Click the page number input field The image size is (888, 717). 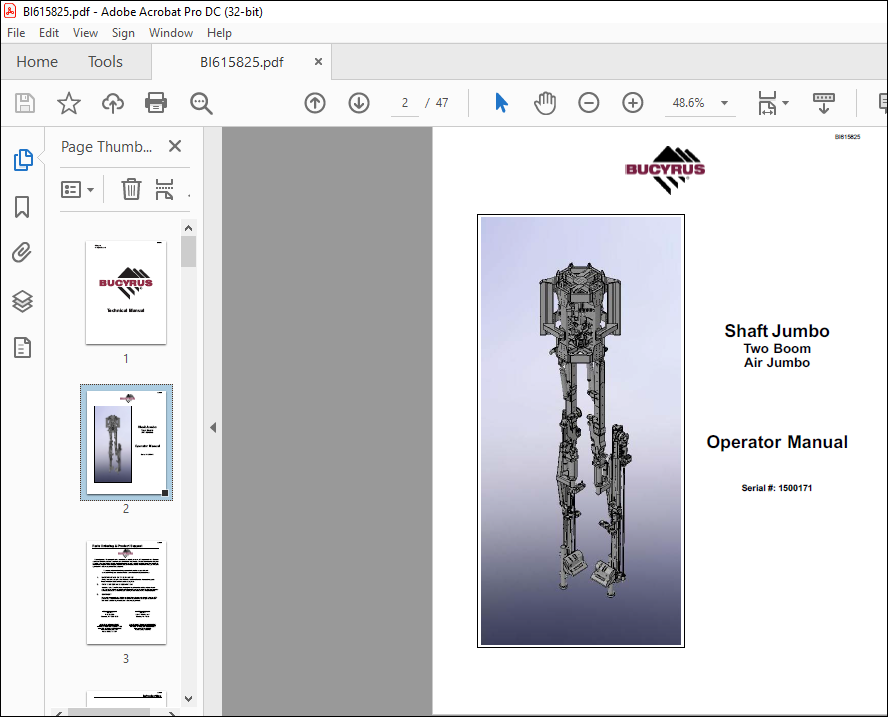[405, 103]
